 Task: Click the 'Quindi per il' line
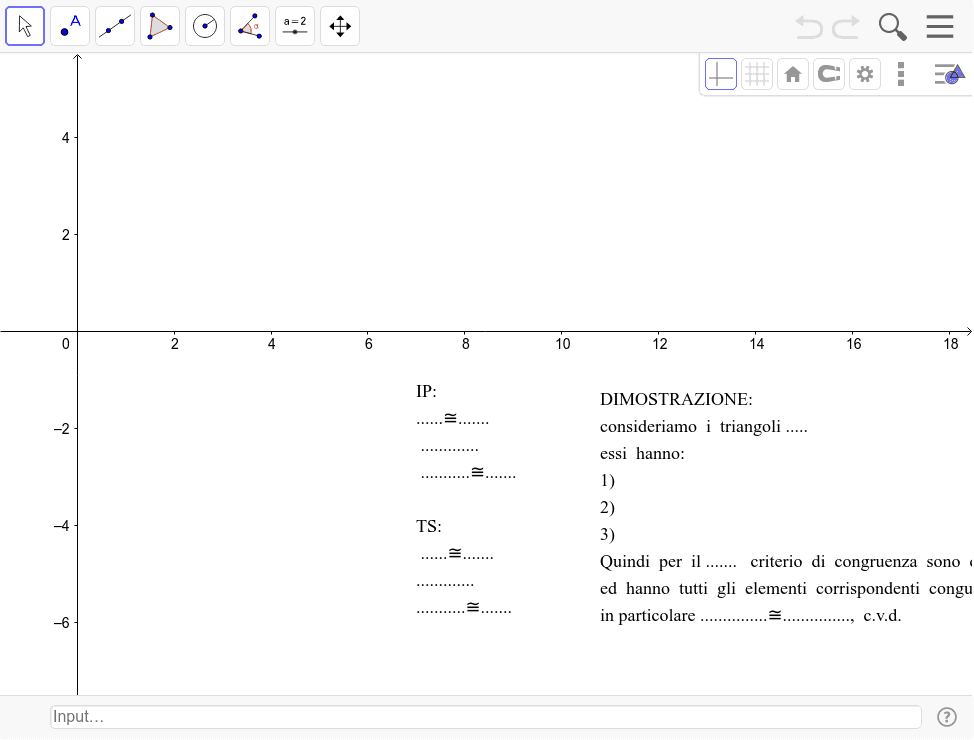[x=786, y=562]
